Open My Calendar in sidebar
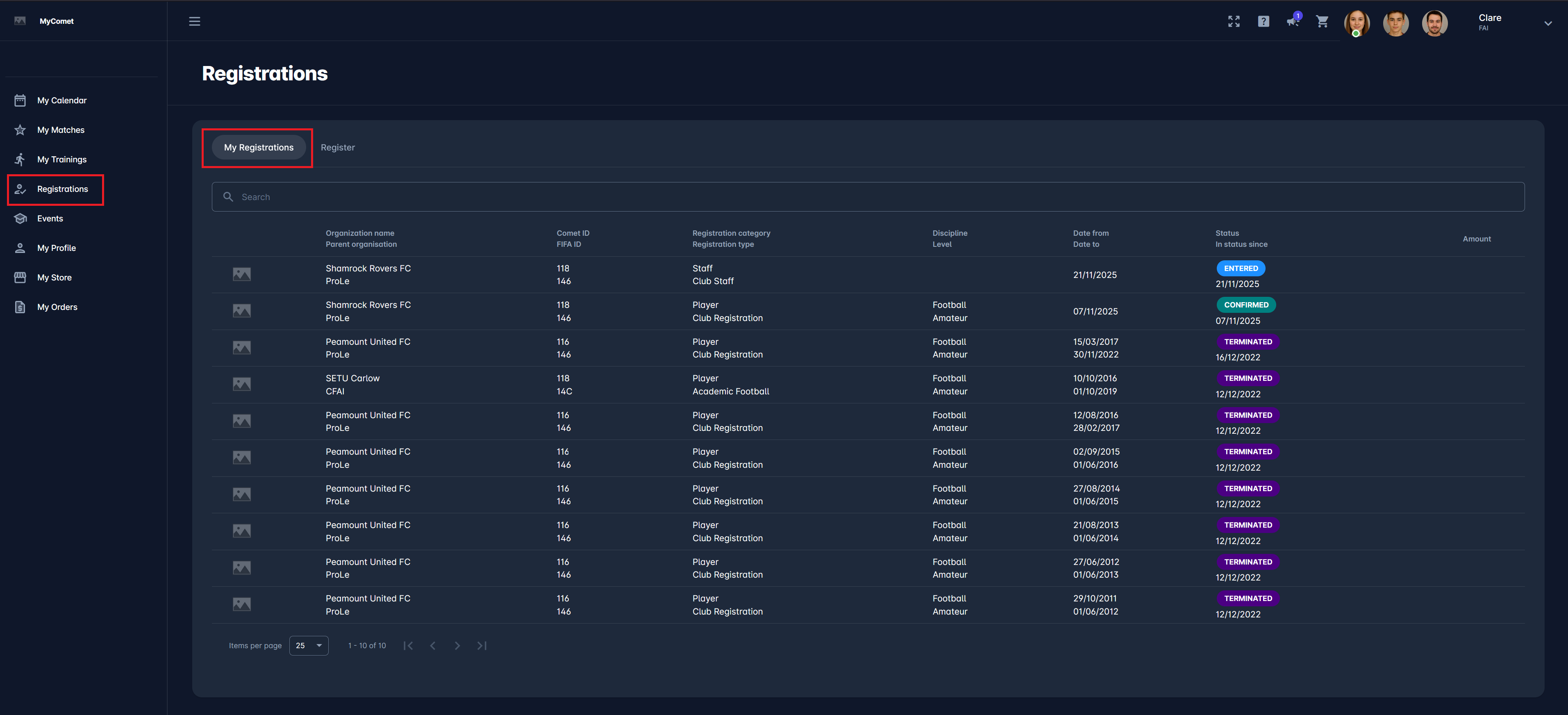This screenshot has width=1568, height=715. 61,100
